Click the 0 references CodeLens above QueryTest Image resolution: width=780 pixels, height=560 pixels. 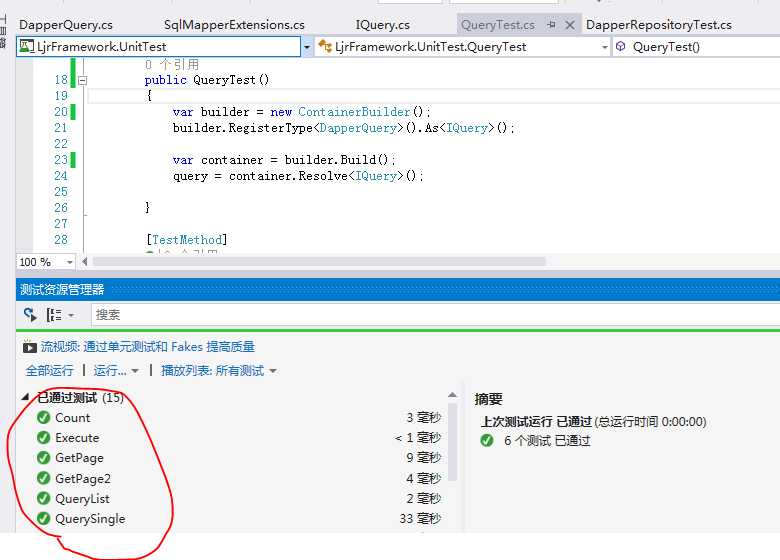click(172, 64)
